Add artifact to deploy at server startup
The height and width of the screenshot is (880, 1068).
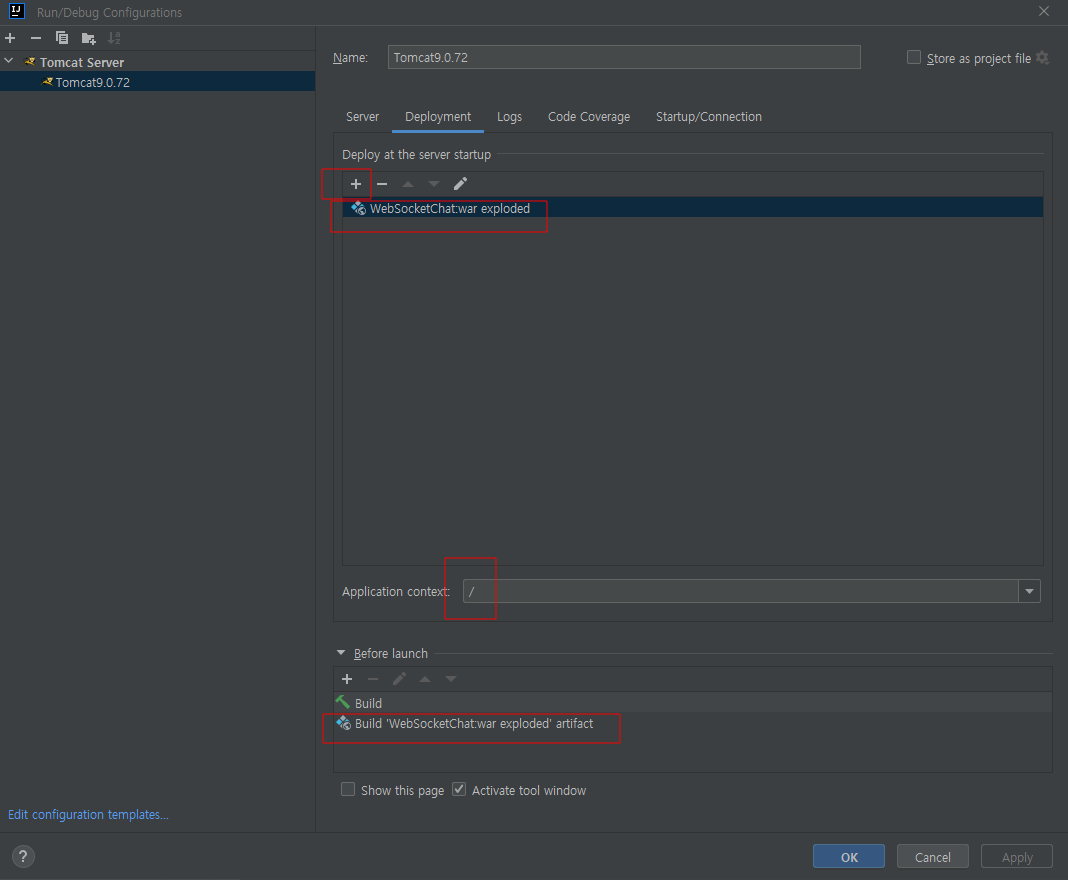(x=356, y=184)
